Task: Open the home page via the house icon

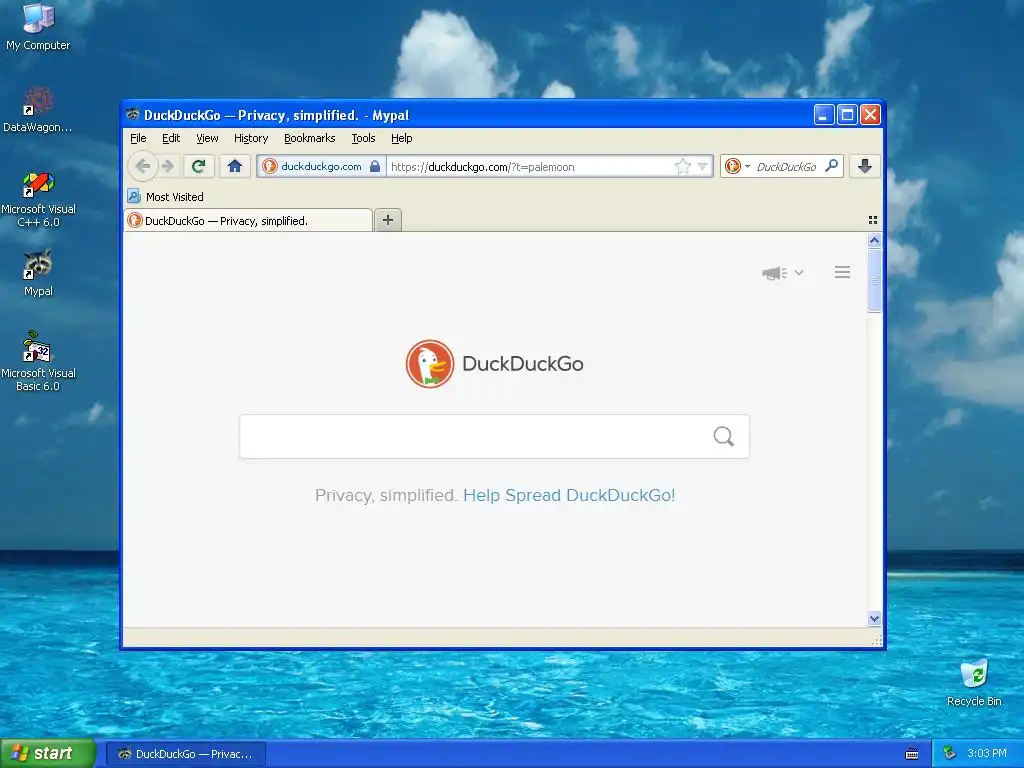Action: coord(235,167)
